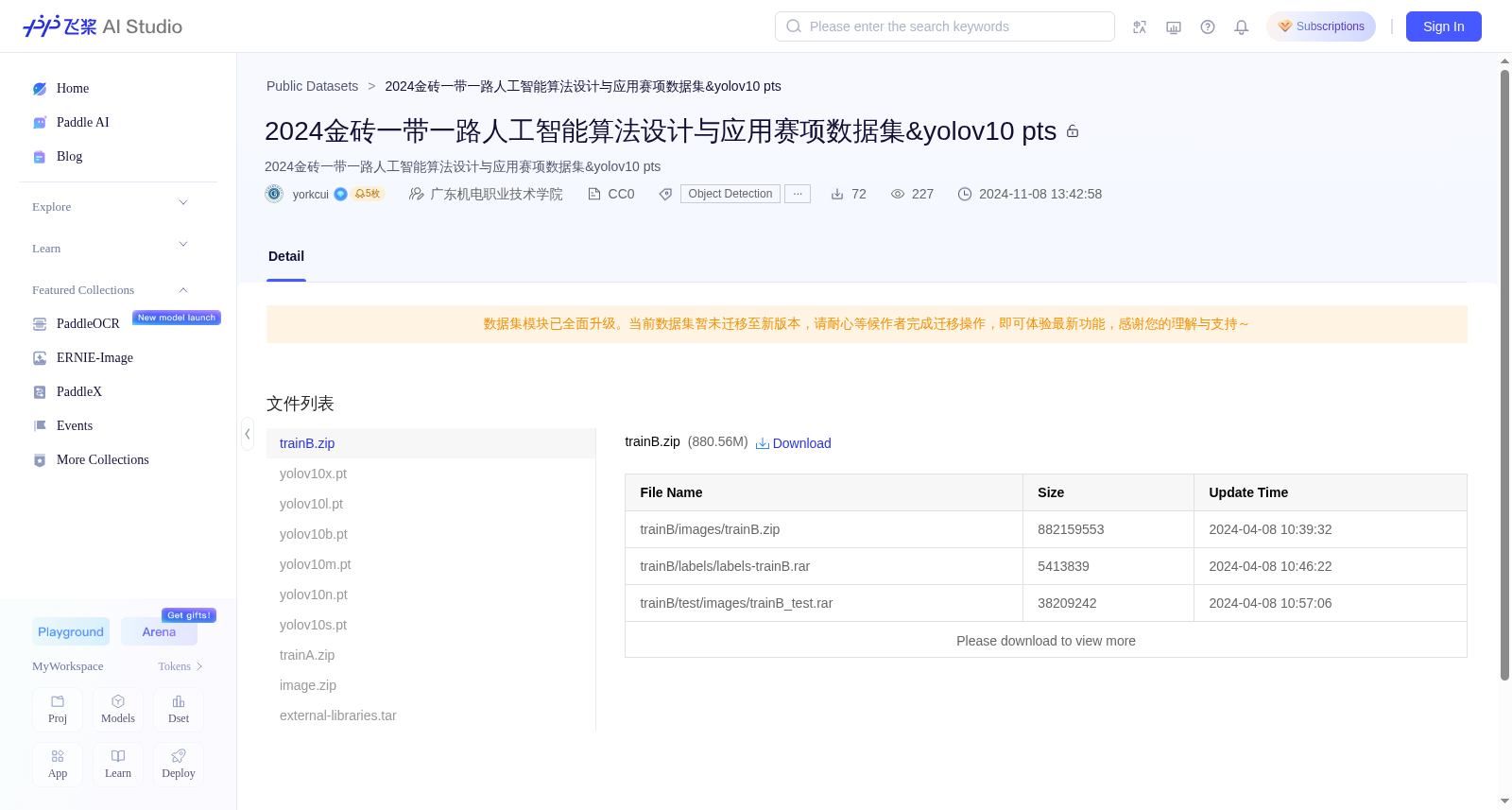Screen dimensions: 1512x810
Task: Click the Home sidebar icon
Action: coord(40,89)
